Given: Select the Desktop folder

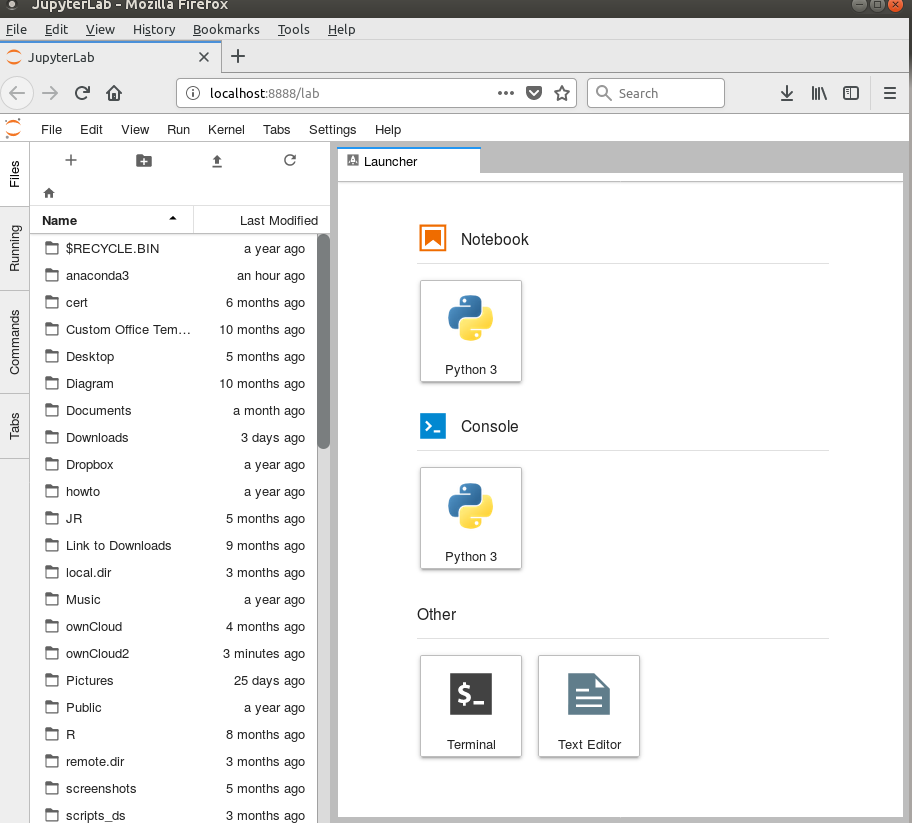Looking at the screenshot, I should coord(174,357).
